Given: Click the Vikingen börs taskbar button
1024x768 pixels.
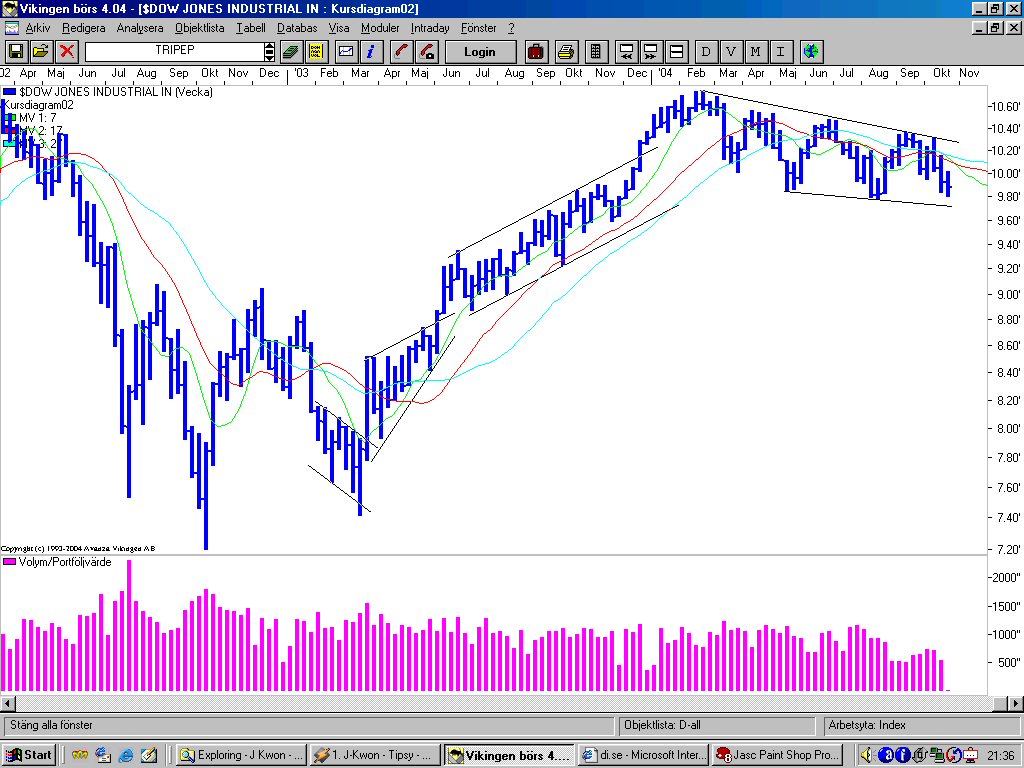Looking at the screenshot, I should click(509, 755).
